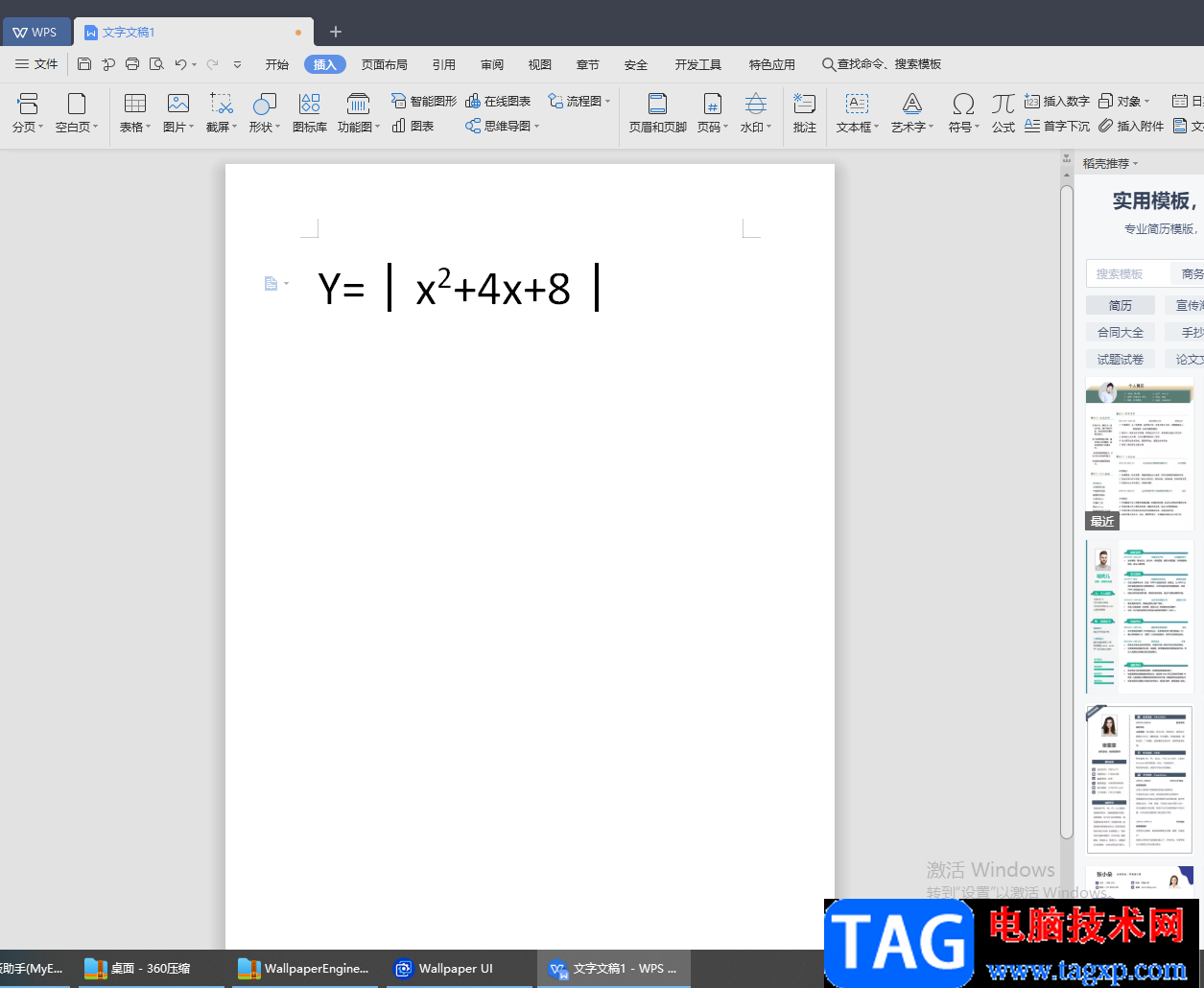This screenshot has width=1204, height=988.
Task: Insert a table (表格) icon
Action: click(x=135, y=103)
